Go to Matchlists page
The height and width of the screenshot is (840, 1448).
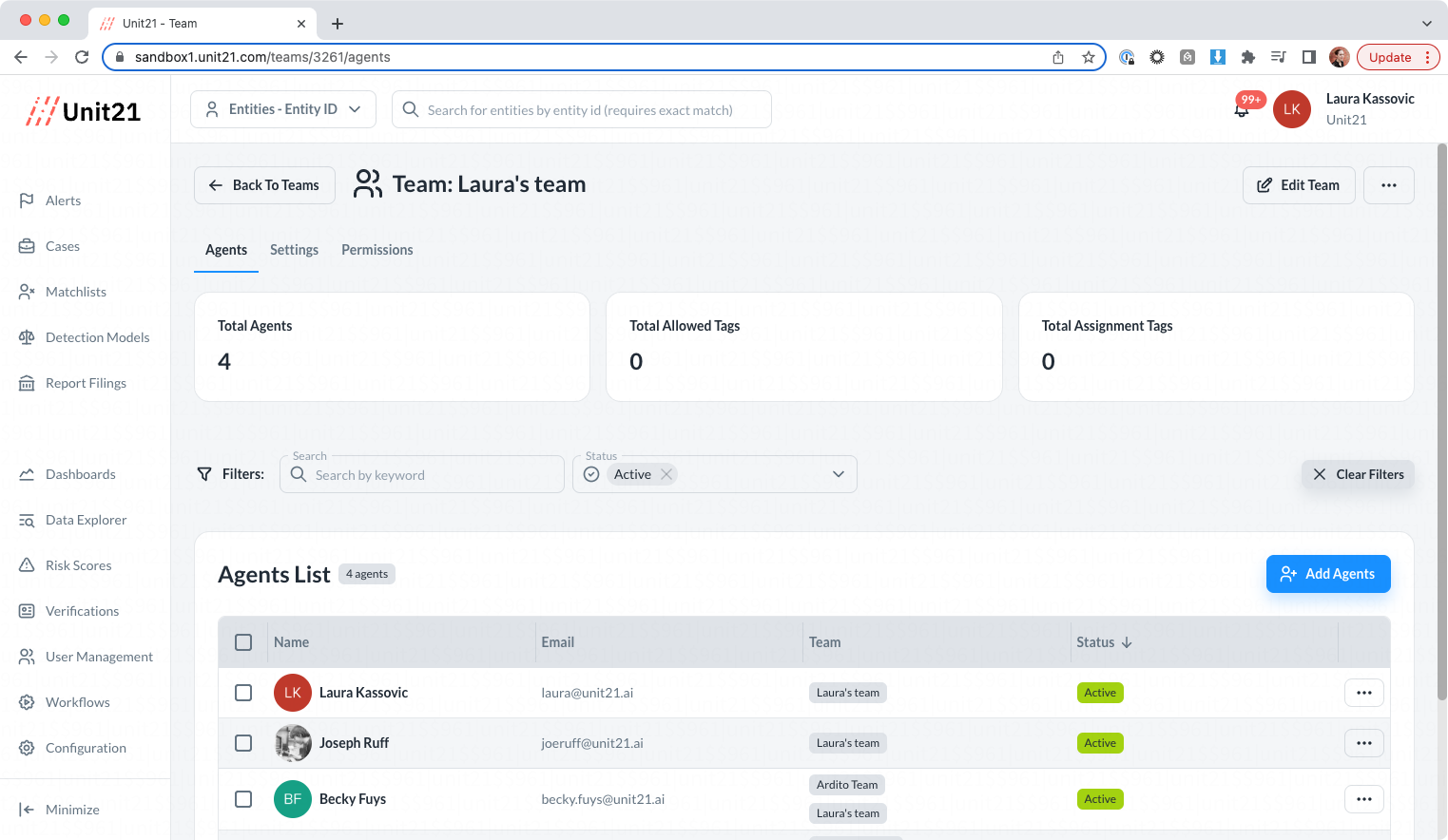(63, 292)
